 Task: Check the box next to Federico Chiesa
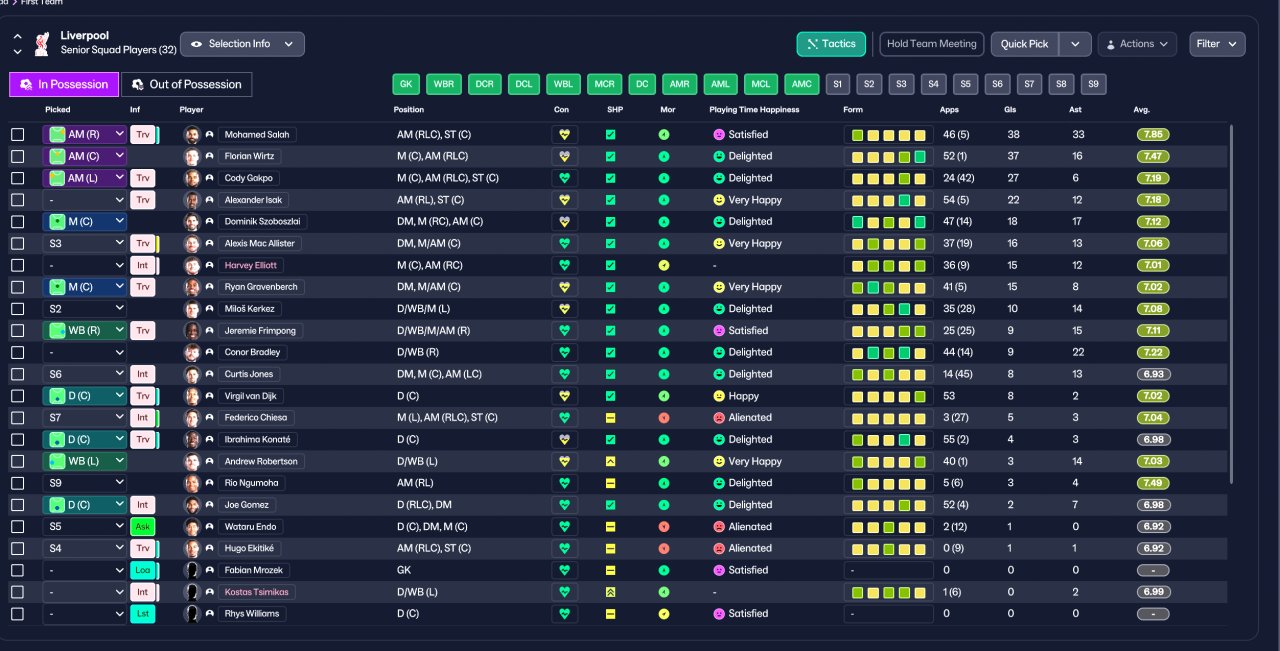(18, 418)
